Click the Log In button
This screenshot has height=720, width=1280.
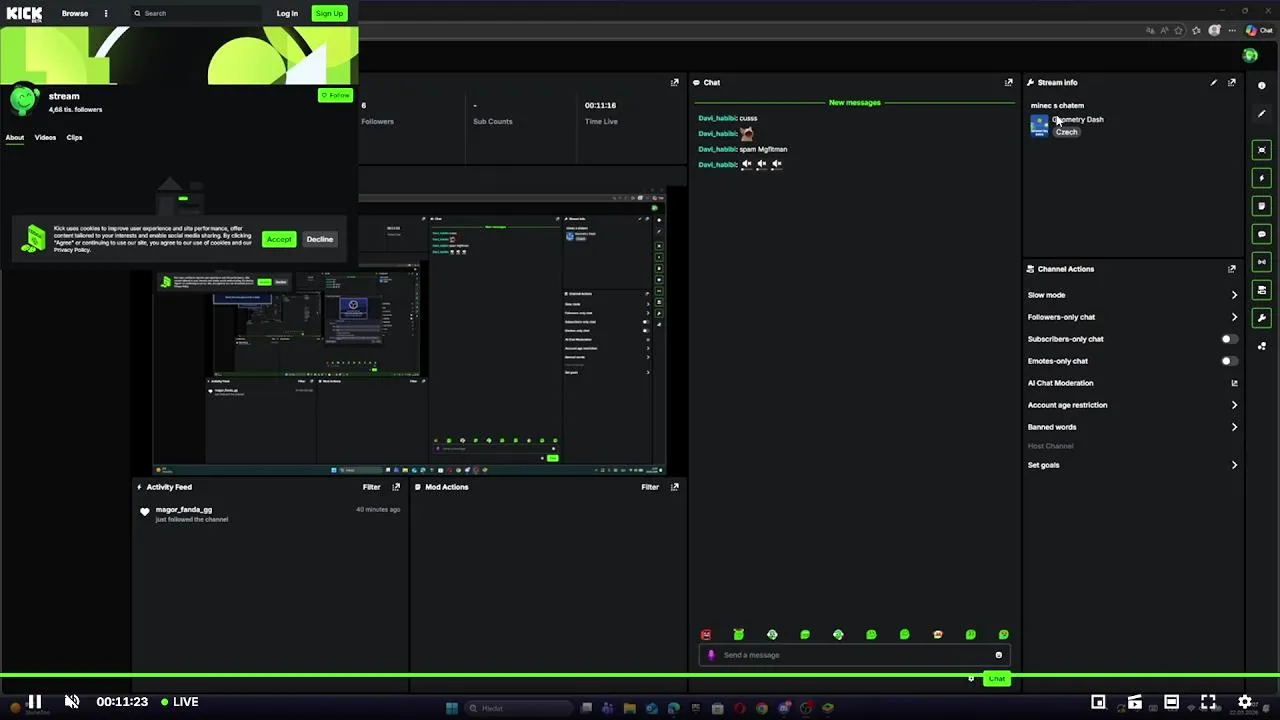[x=287, y=13]
